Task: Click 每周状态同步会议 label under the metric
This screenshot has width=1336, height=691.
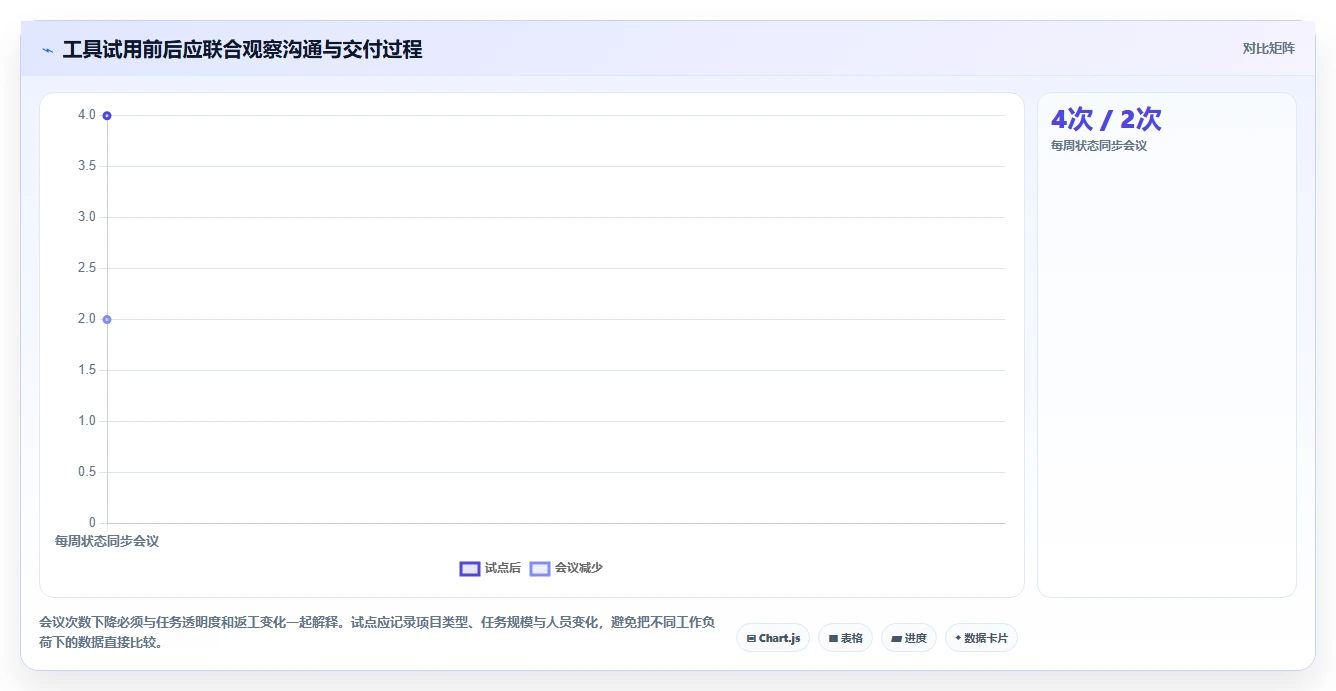Action: (1098, 146)
